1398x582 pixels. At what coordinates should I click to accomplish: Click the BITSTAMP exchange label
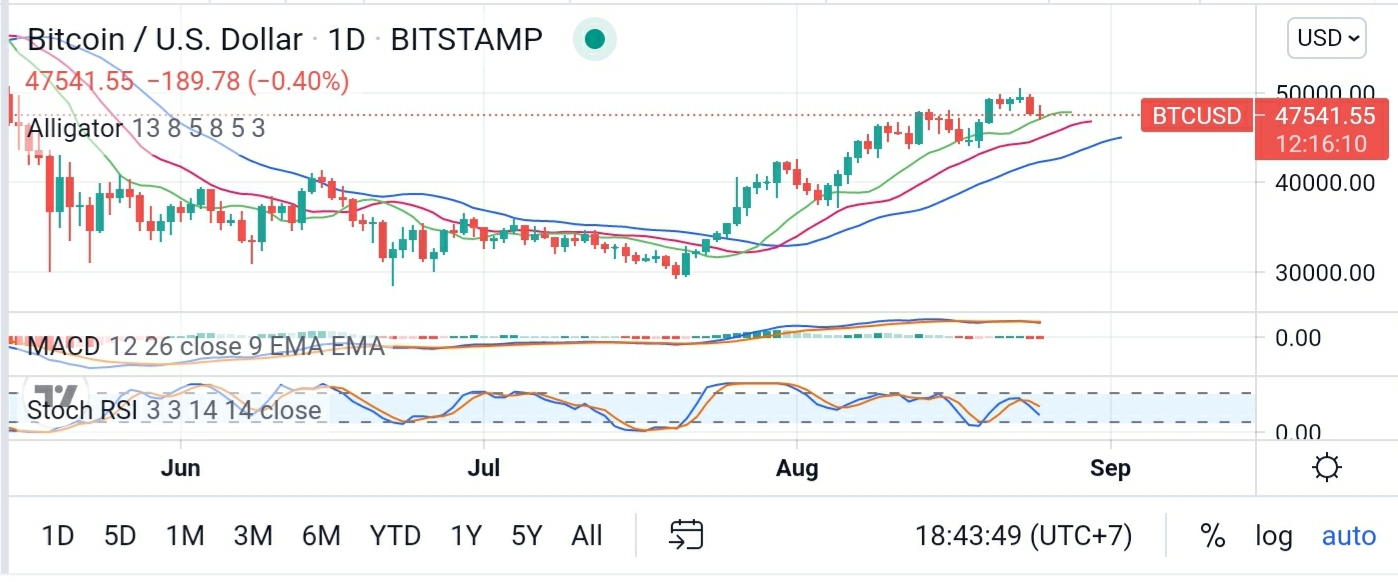pyautogui.click(x=467, y=39)
